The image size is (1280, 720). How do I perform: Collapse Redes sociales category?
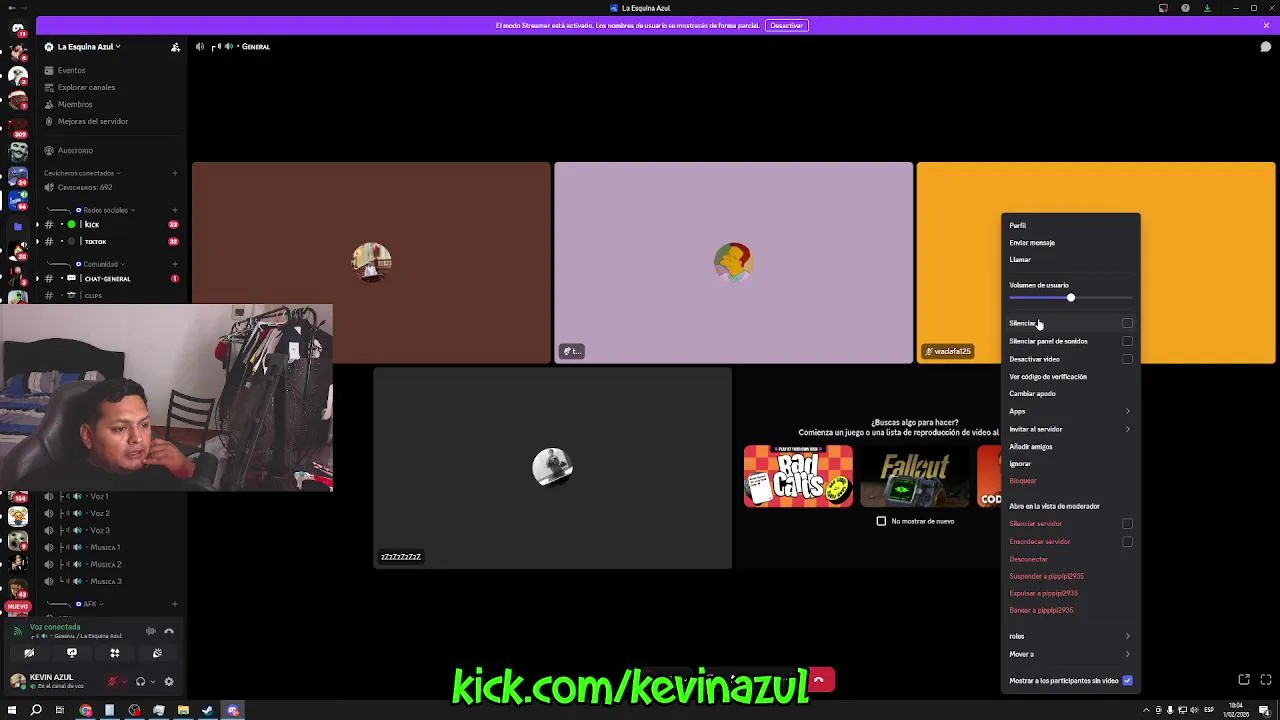pos(105,210)
